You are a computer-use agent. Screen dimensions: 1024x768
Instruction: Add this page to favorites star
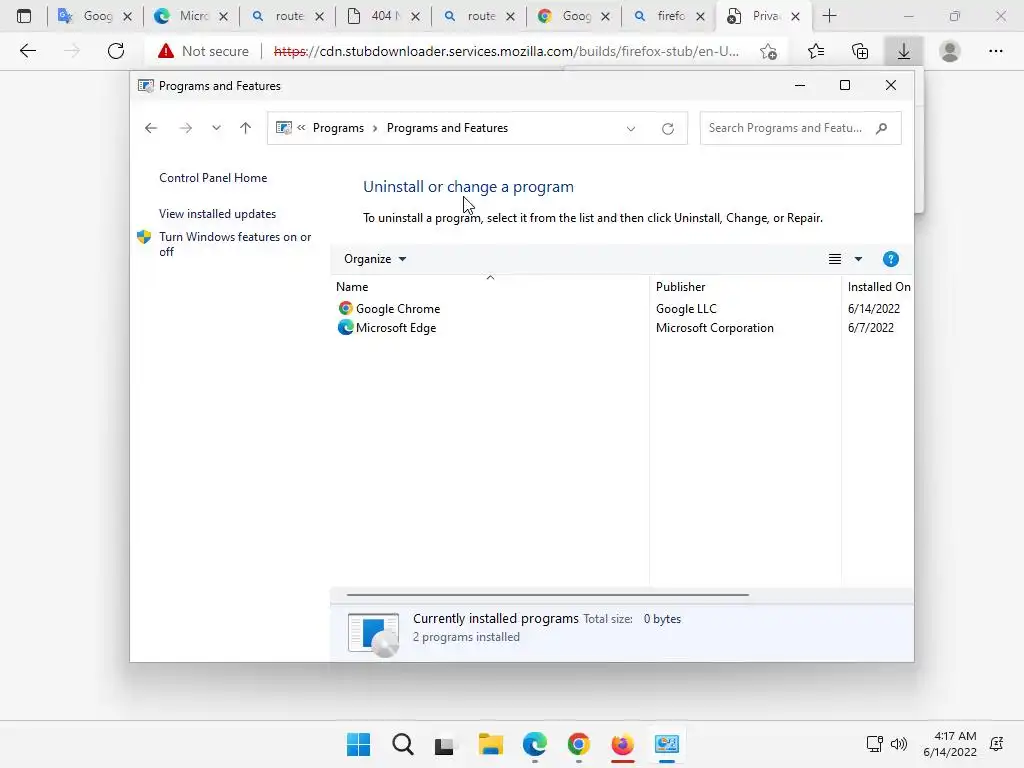point(769,51)
